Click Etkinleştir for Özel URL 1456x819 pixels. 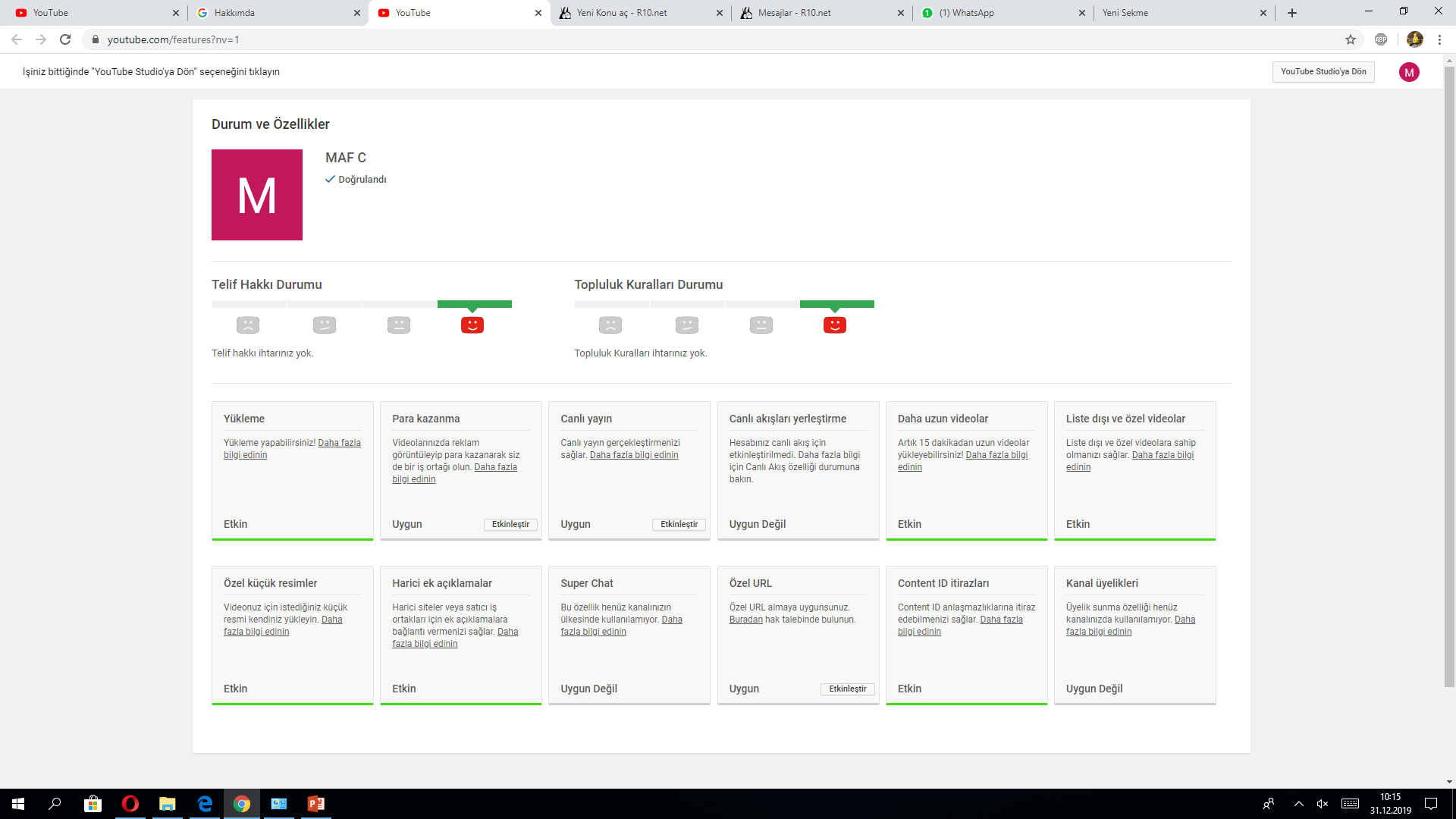pyautogui.click(x=847, y=689)
